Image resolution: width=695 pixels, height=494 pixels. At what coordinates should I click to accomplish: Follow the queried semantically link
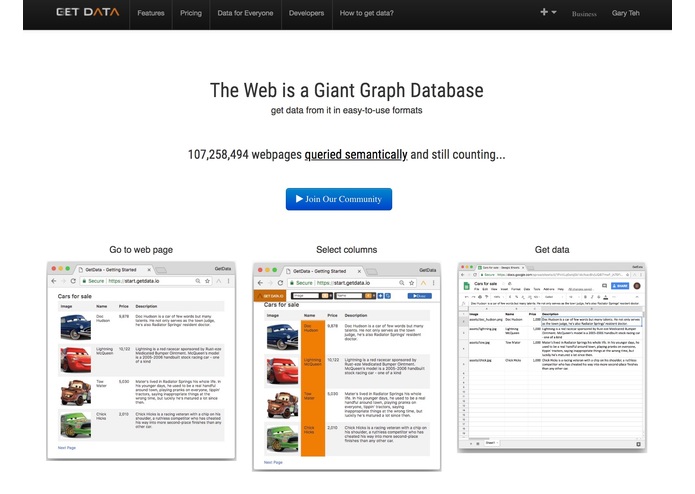(355, 155)
